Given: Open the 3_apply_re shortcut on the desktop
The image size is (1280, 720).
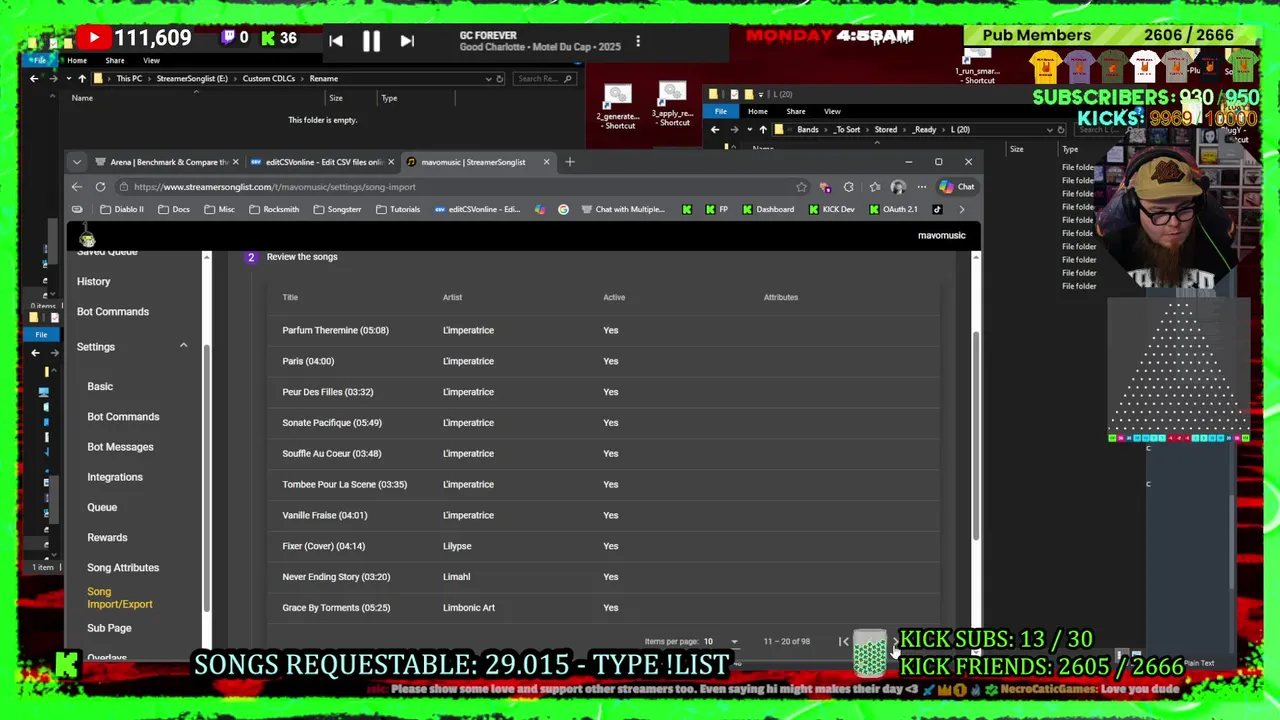Looking at the screenshot, I should coord(672,104).
